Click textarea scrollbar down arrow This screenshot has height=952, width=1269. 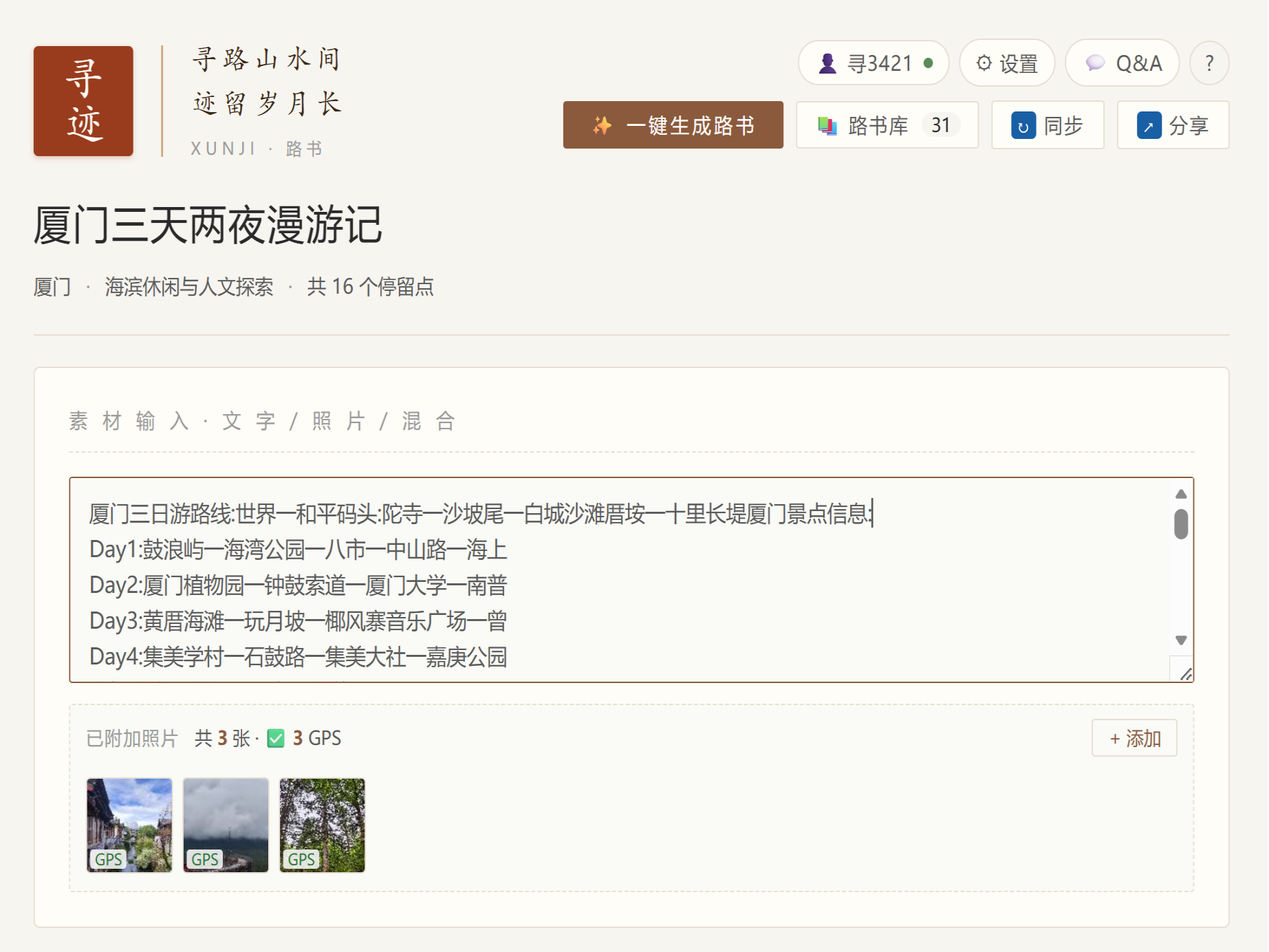point(1181,640)
